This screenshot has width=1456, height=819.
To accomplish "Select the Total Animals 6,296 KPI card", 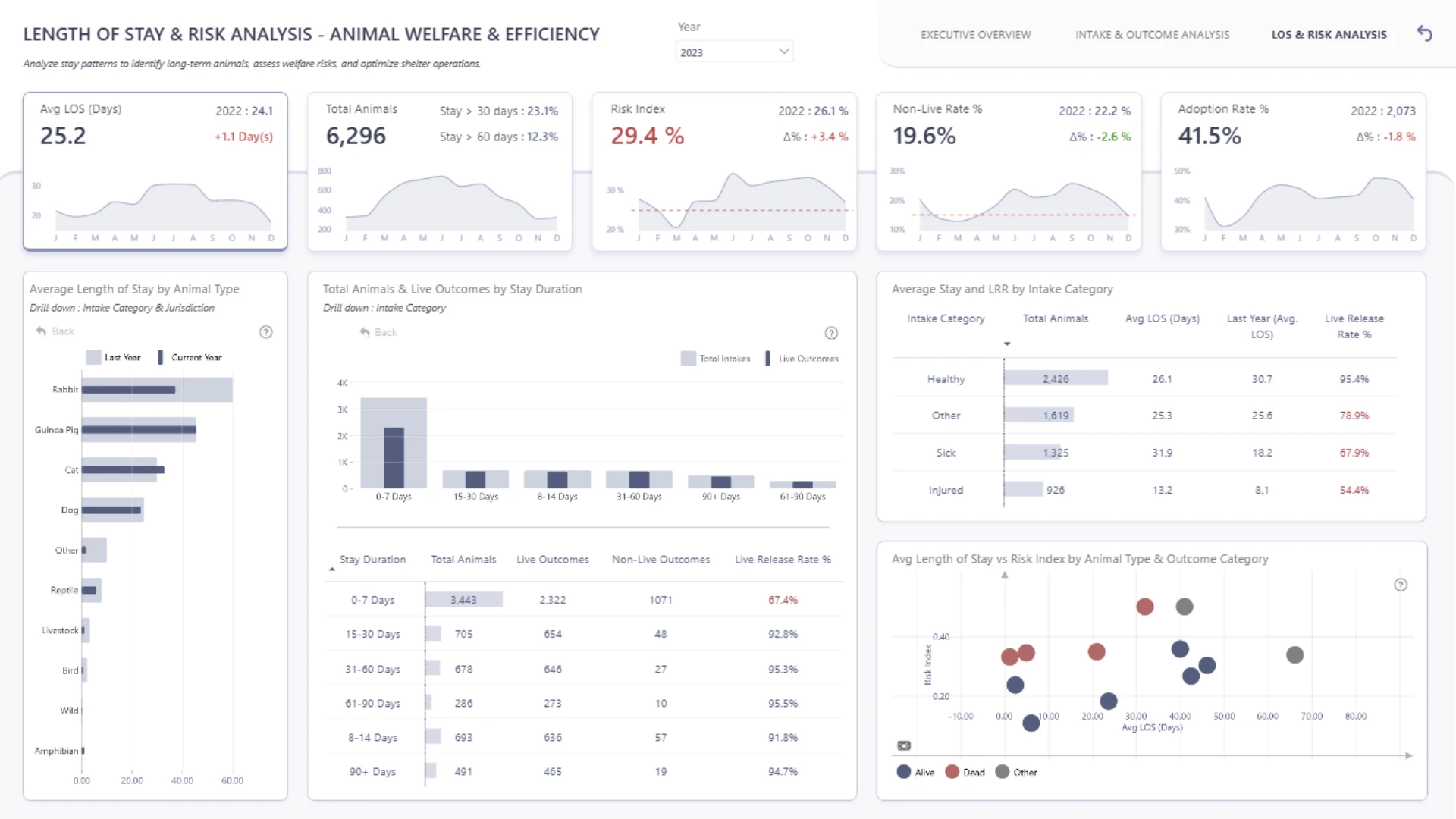I will pyautogui.click(x=440, y=171).
